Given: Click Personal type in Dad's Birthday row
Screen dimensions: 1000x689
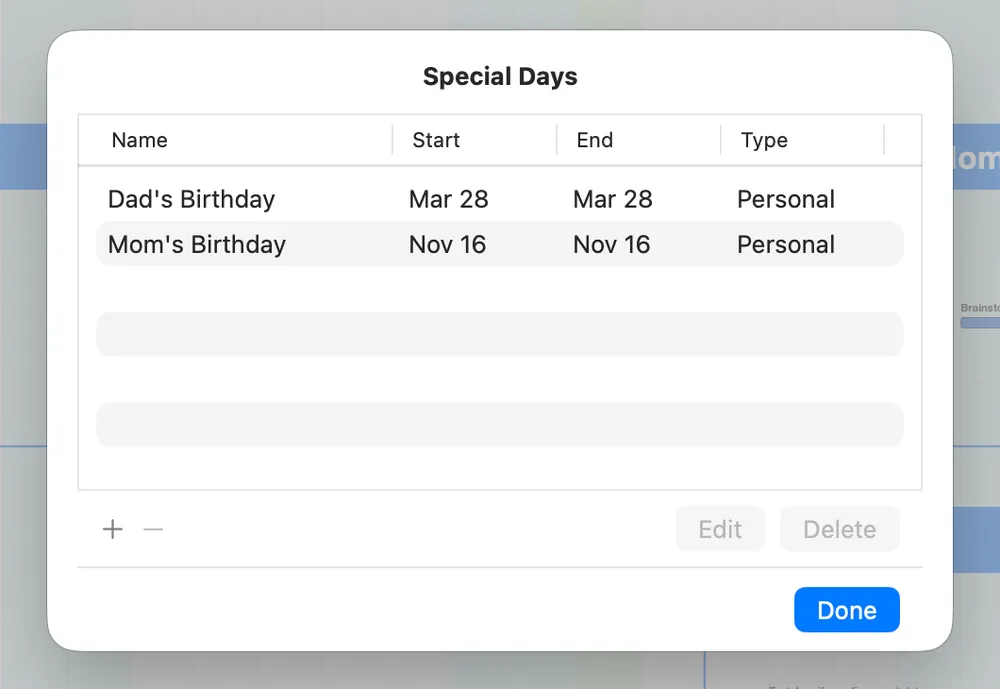Looking at the screenshot, I should coord(786,199).
